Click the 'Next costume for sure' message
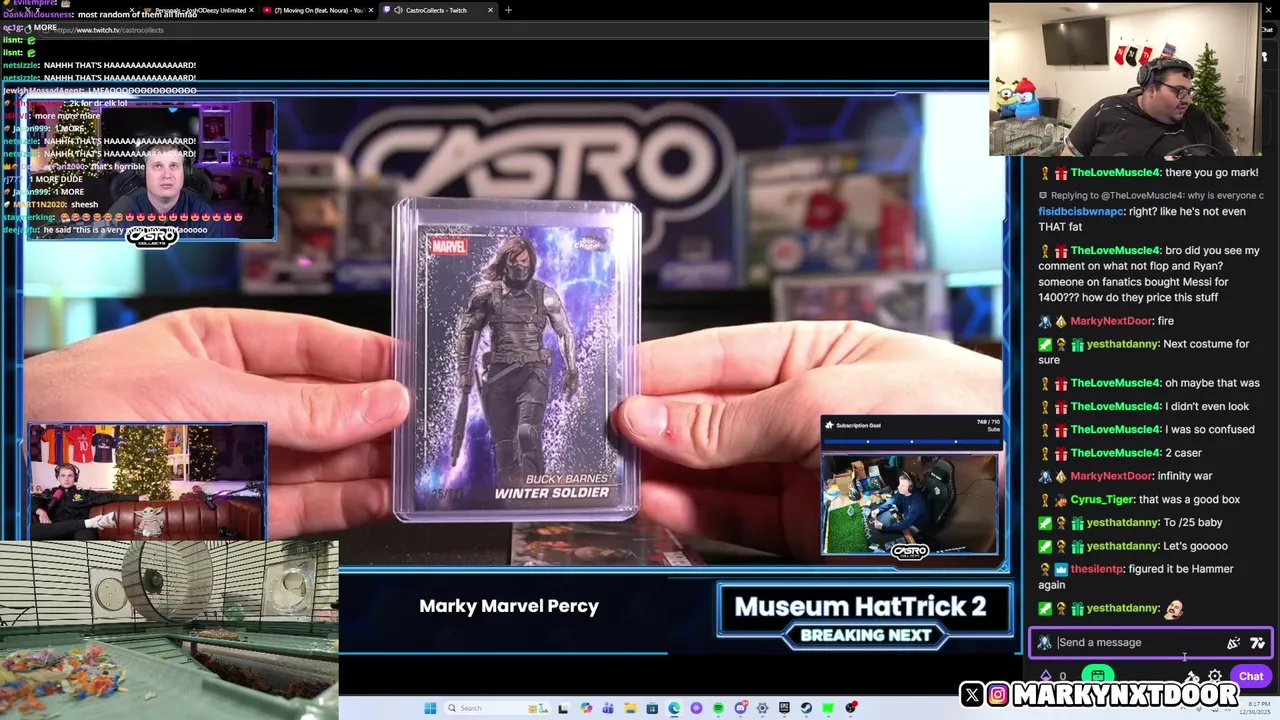1280x720 pixels. 1143,352
